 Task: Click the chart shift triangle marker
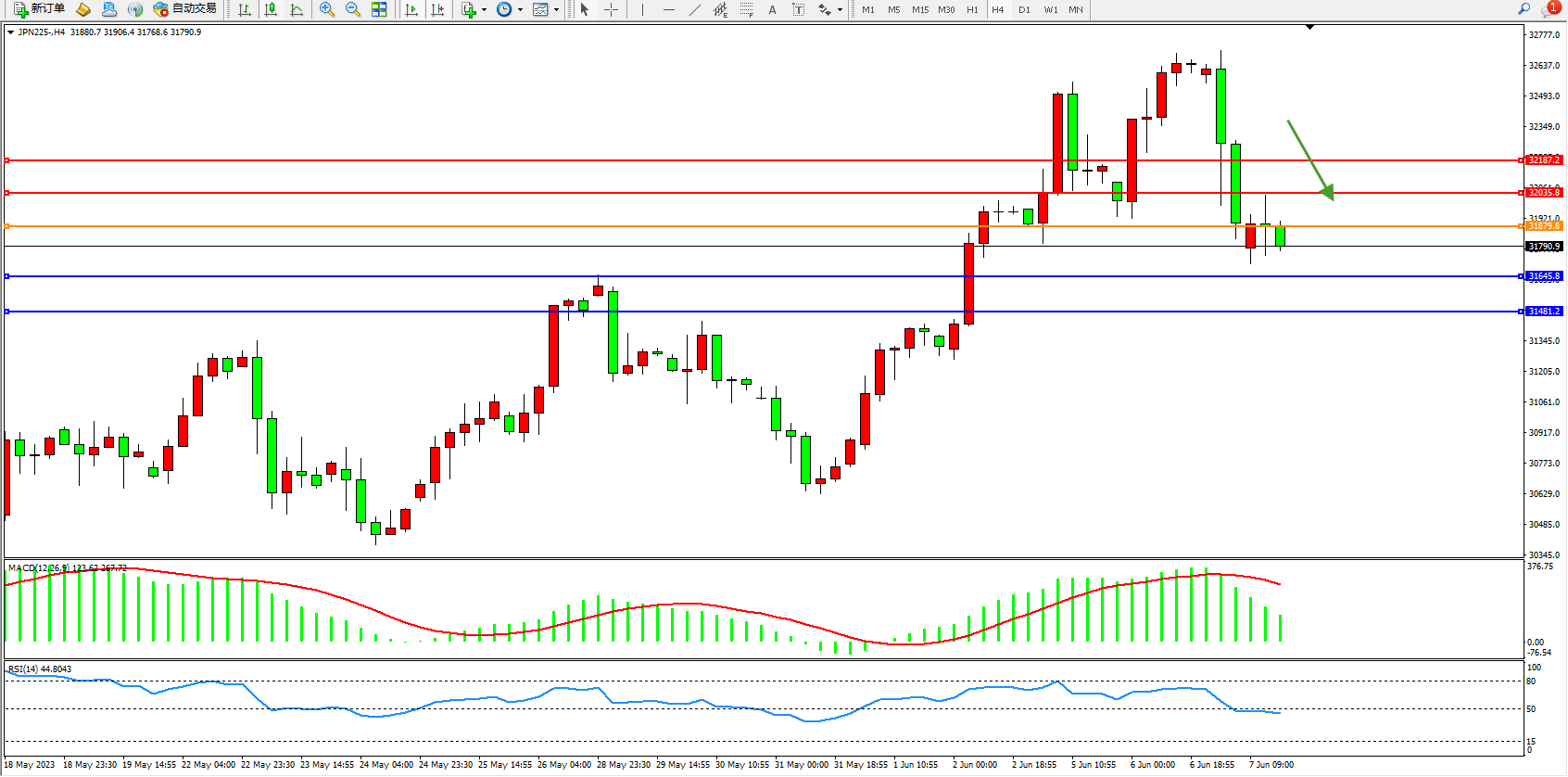pyautogui.click(x=1309, y=28)
